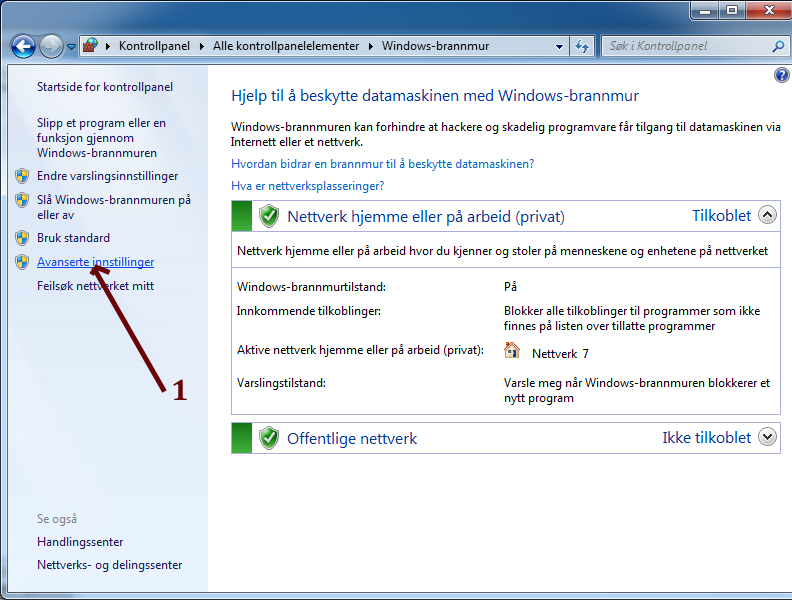792x600 pixels.
Task: Open the address bar history dropdown
Action: point(559,46)
